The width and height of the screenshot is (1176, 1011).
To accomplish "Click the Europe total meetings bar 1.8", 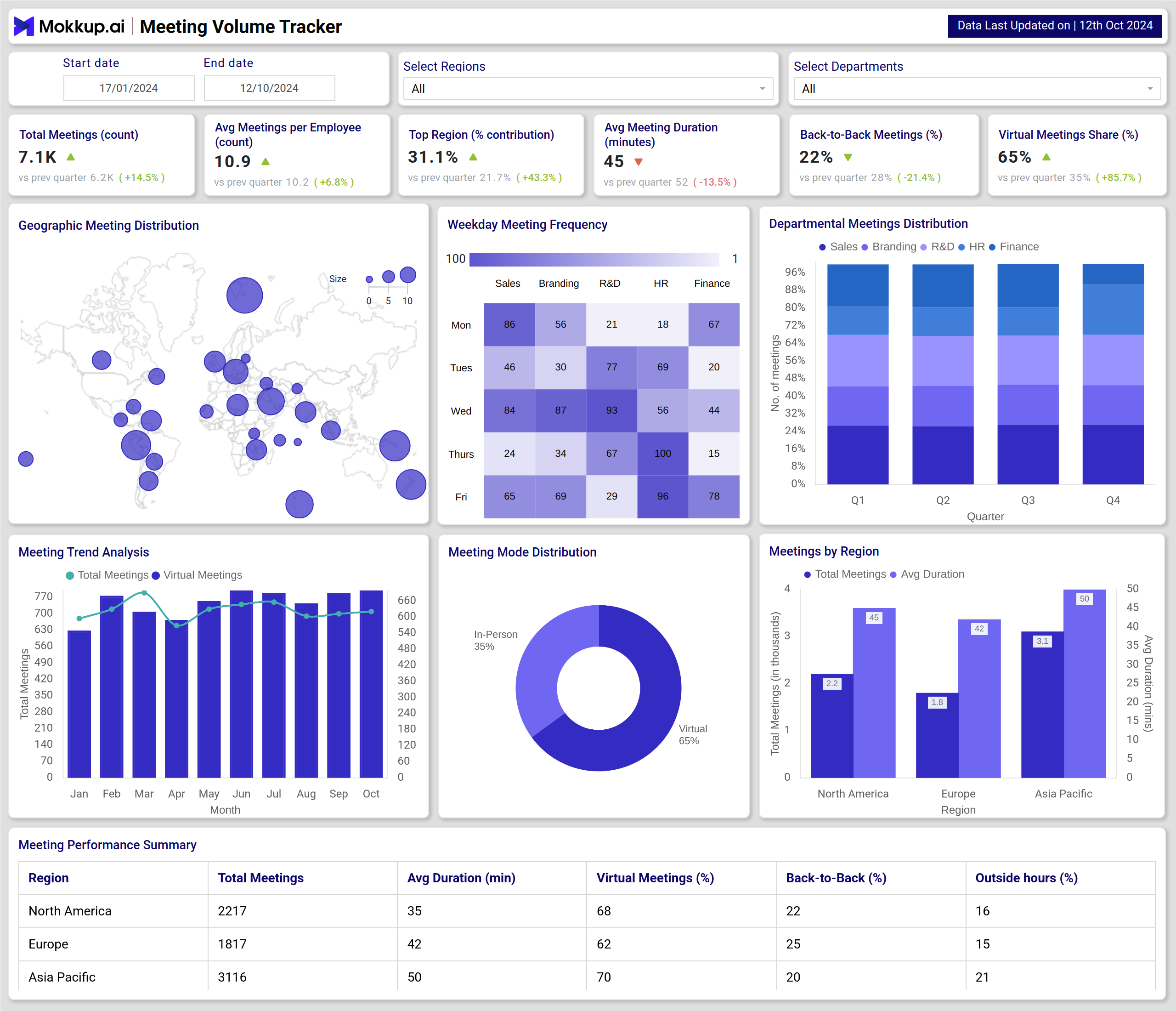I will point(937,735).
